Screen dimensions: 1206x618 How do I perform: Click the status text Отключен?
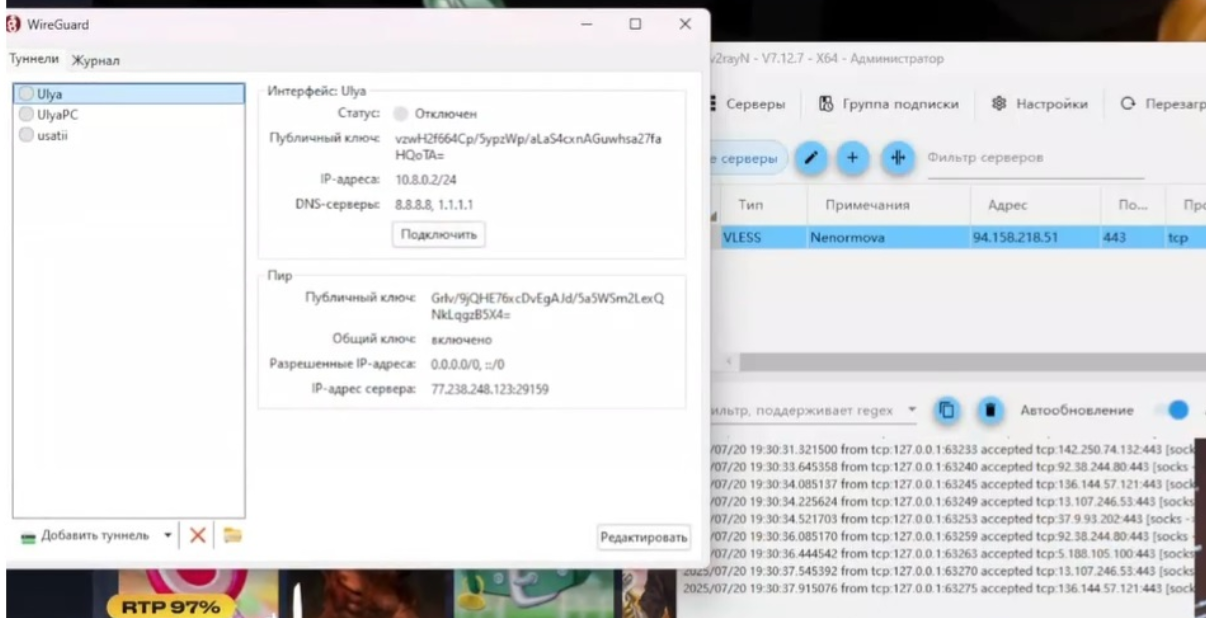click(445, 114)
